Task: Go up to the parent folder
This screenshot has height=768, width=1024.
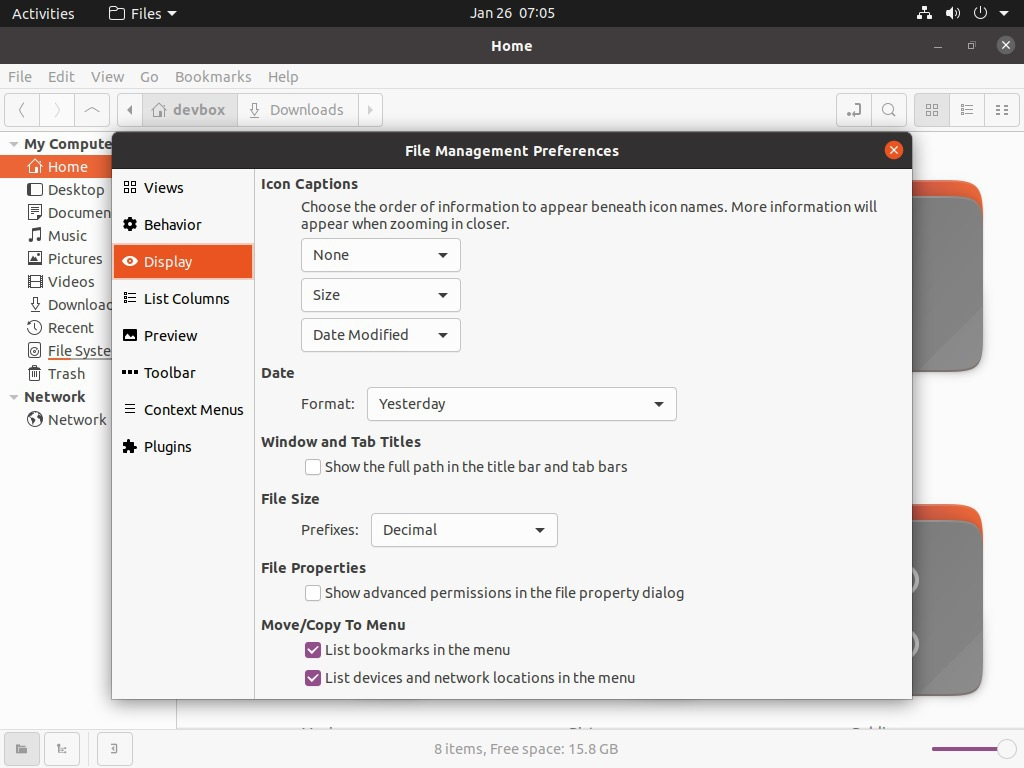Action: click(92, 110)
